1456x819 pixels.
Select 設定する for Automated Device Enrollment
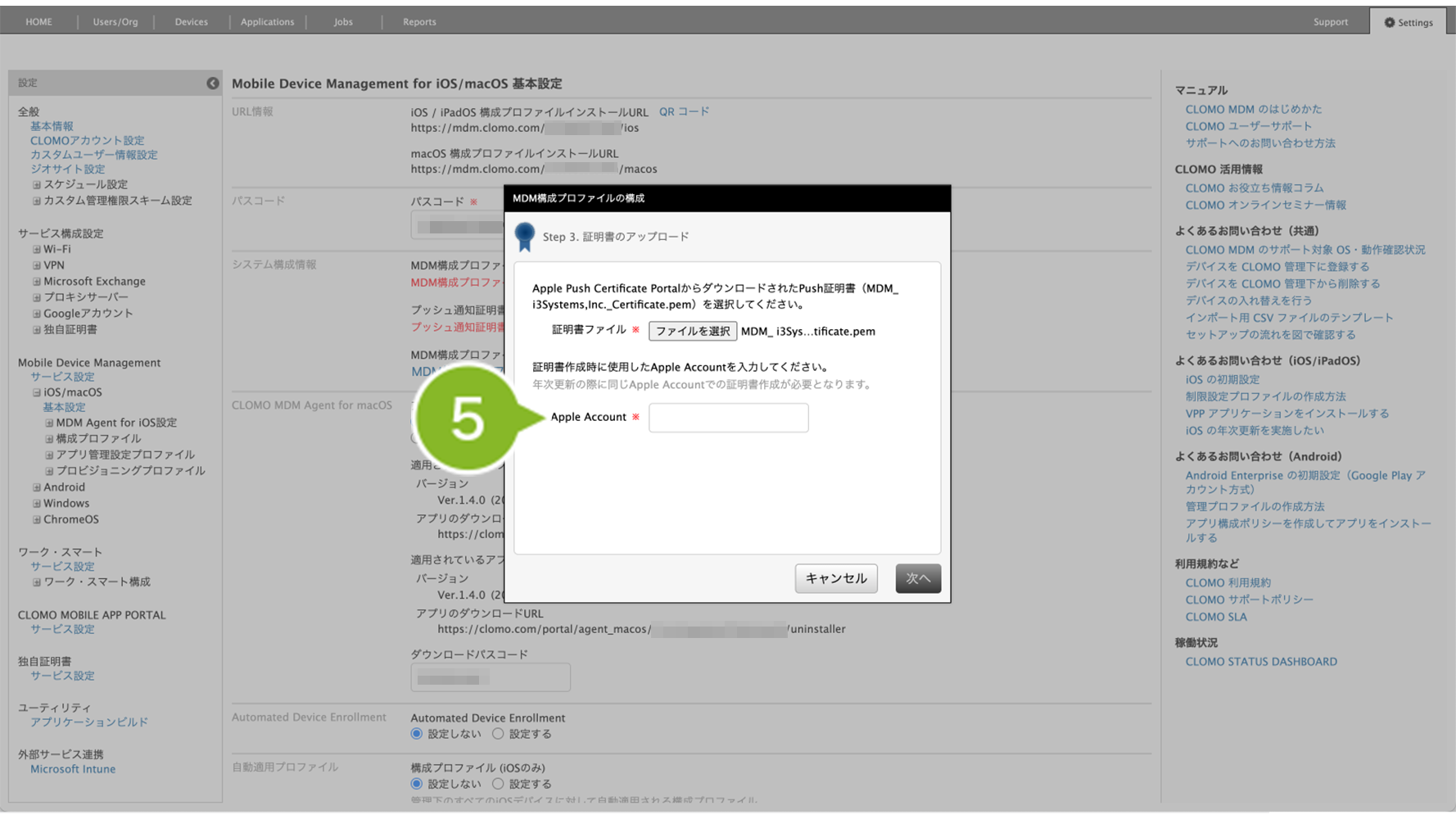tap(498, 735)
